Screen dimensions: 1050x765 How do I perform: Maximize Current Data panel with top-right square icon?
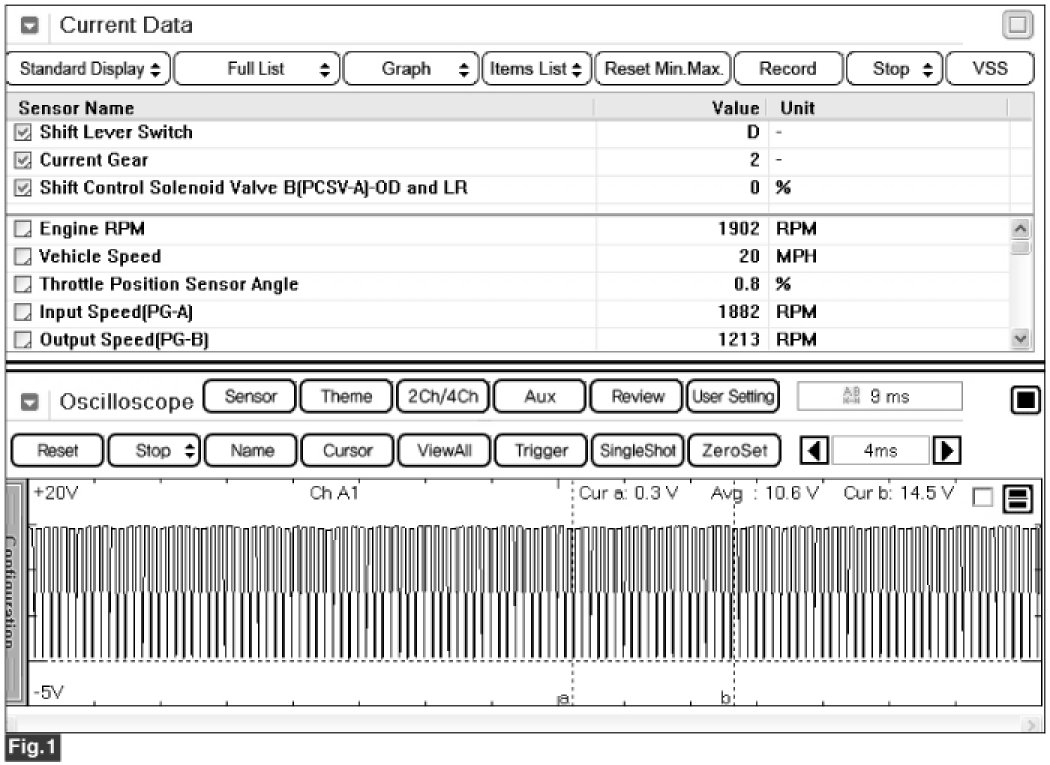click(x=1017, y=26)
